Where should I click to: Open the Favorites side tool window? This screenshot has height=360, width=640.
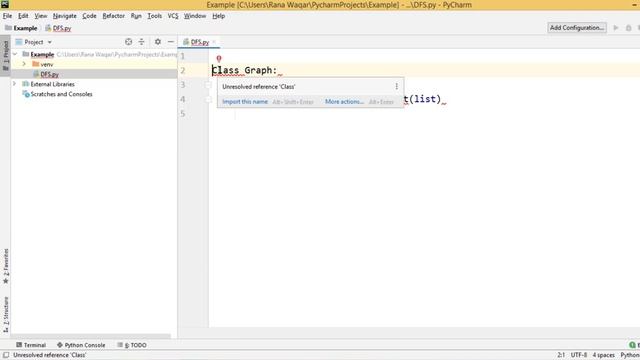(5, 266)
